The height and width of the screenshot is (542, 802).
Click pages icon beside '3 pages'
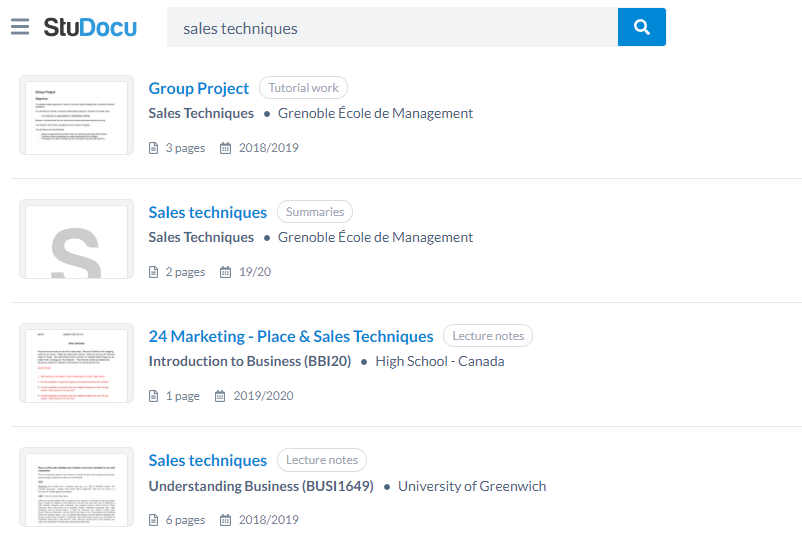coord(153,148)
